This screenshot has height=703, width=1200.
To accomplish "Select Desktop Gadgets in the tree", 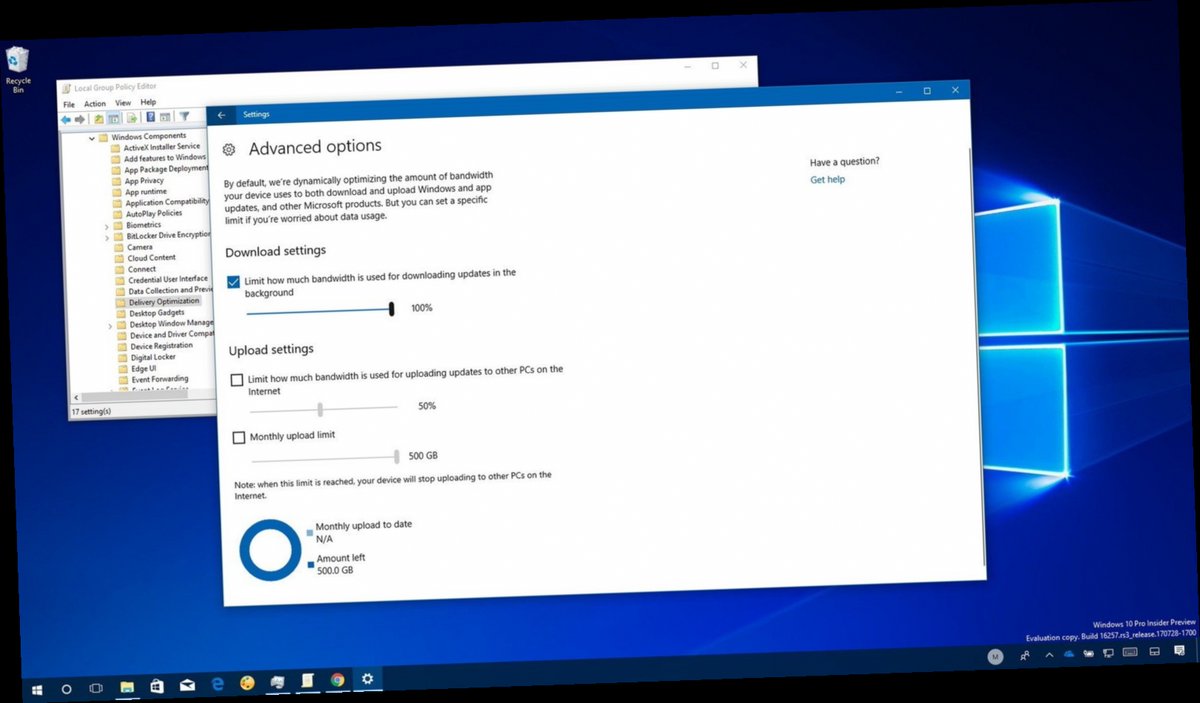I will coord(157,313).
